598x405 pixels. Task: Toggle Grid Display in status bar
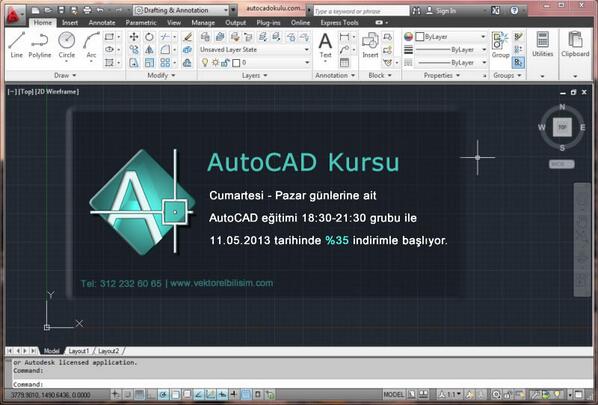[x=139, y=394]
